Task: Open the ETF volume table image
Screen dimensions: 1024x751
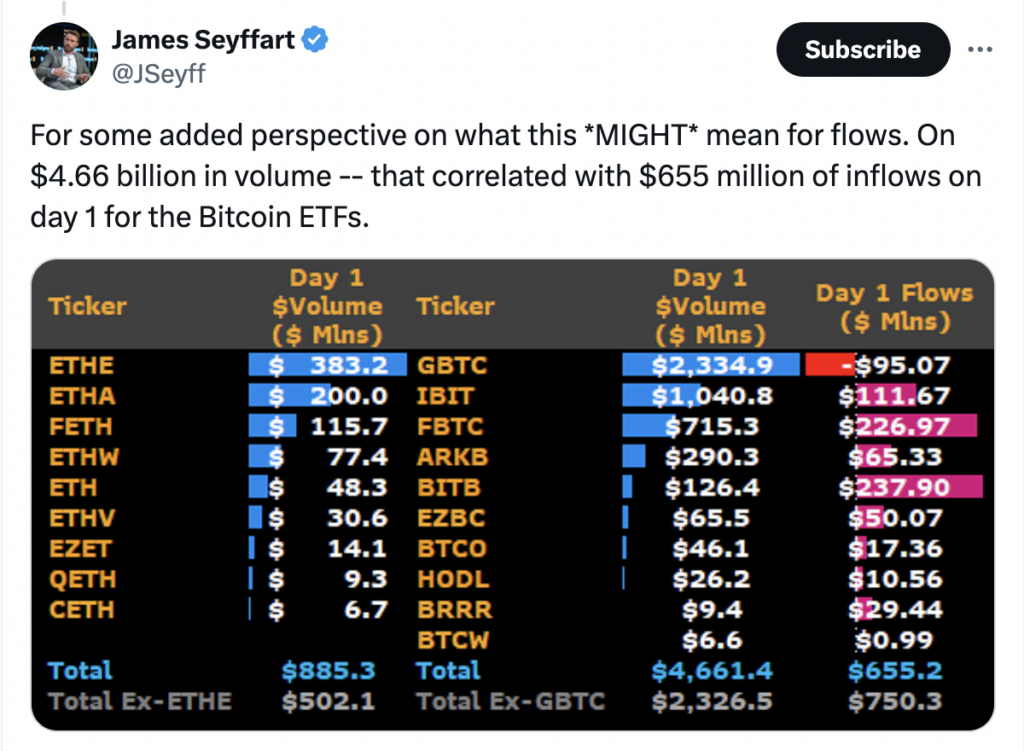Action: tap(513, 494)
